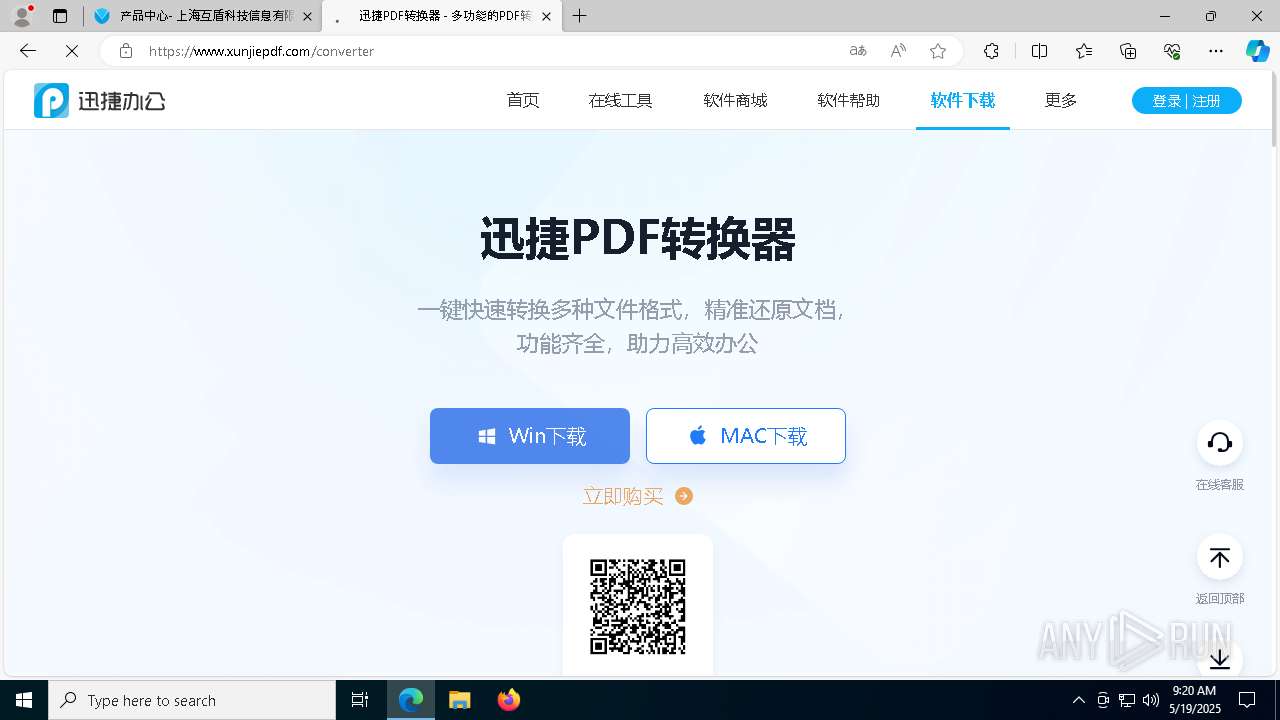1280x720 pixels.
Task: Open Microsoft Edge taskbar icon
Action: tap(411, 700)
